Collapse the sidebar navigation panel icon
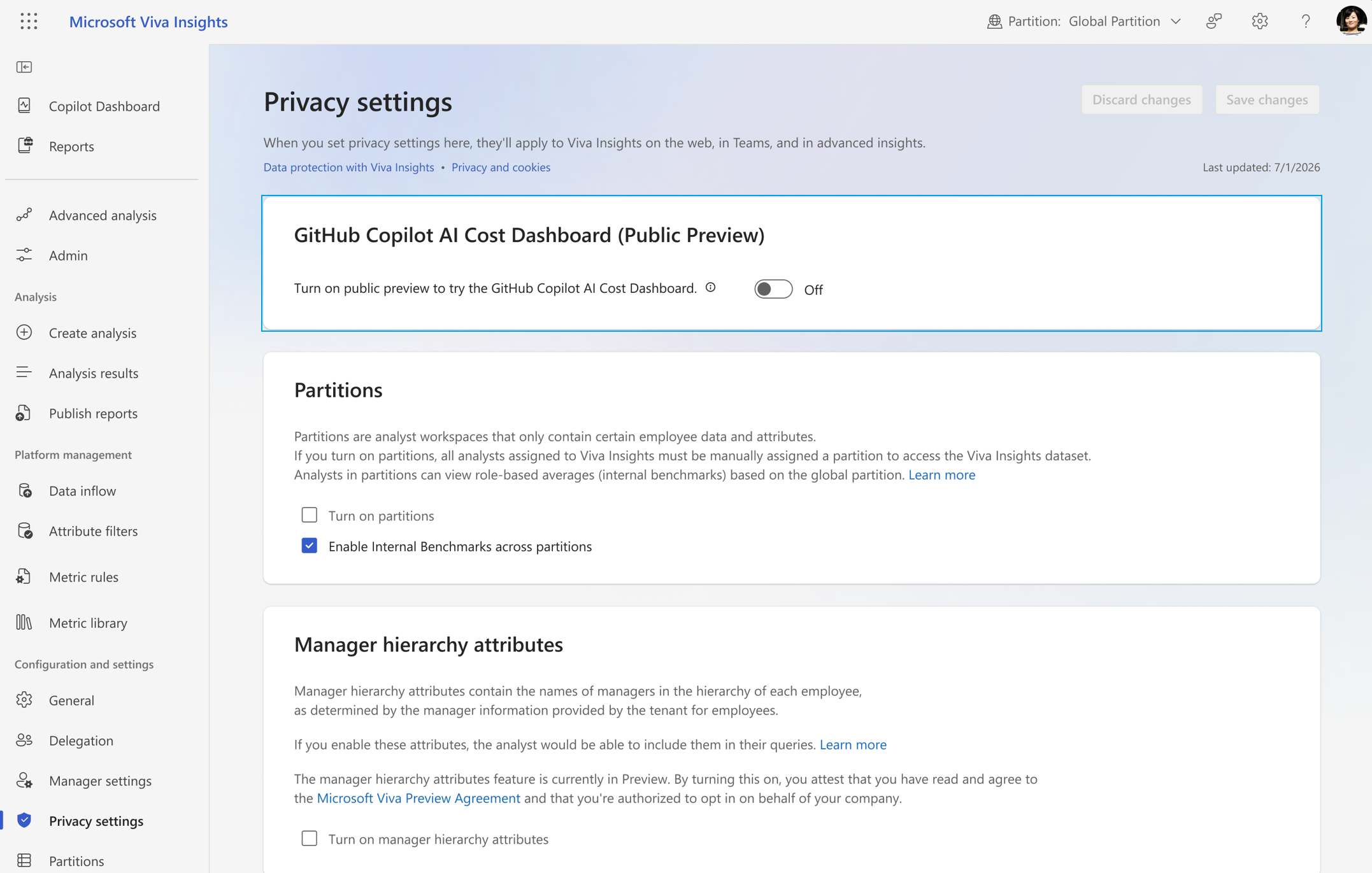This screenshot has width=1372, height=873. [24, 67]
